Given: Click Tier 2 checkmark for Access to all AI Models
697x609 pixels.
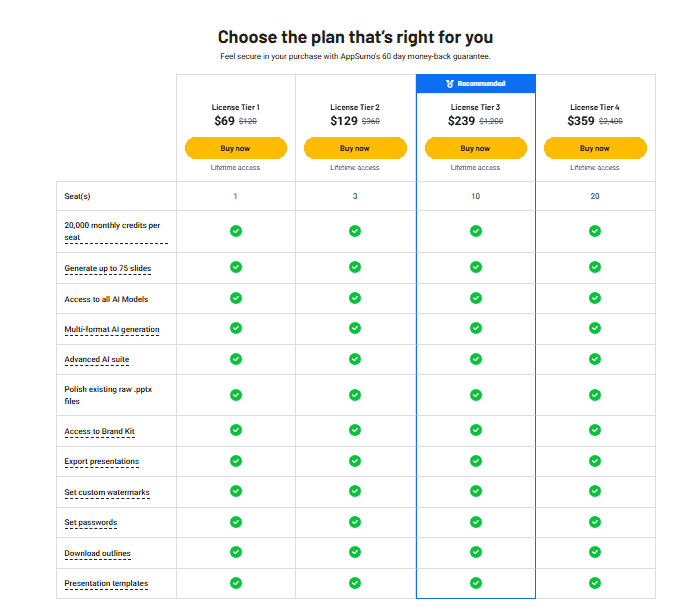Looking at the screenshot, I should pos(355,298).
